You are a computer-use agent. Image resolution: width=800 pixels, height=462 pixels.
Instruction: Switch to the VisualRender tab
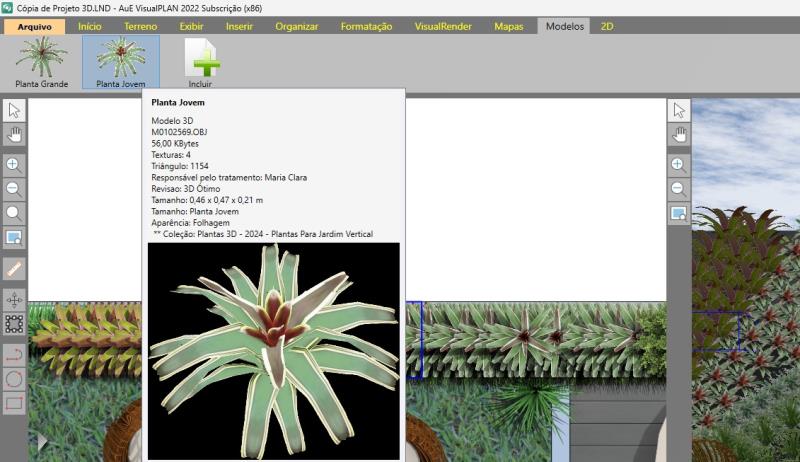(x=443, y=27)
